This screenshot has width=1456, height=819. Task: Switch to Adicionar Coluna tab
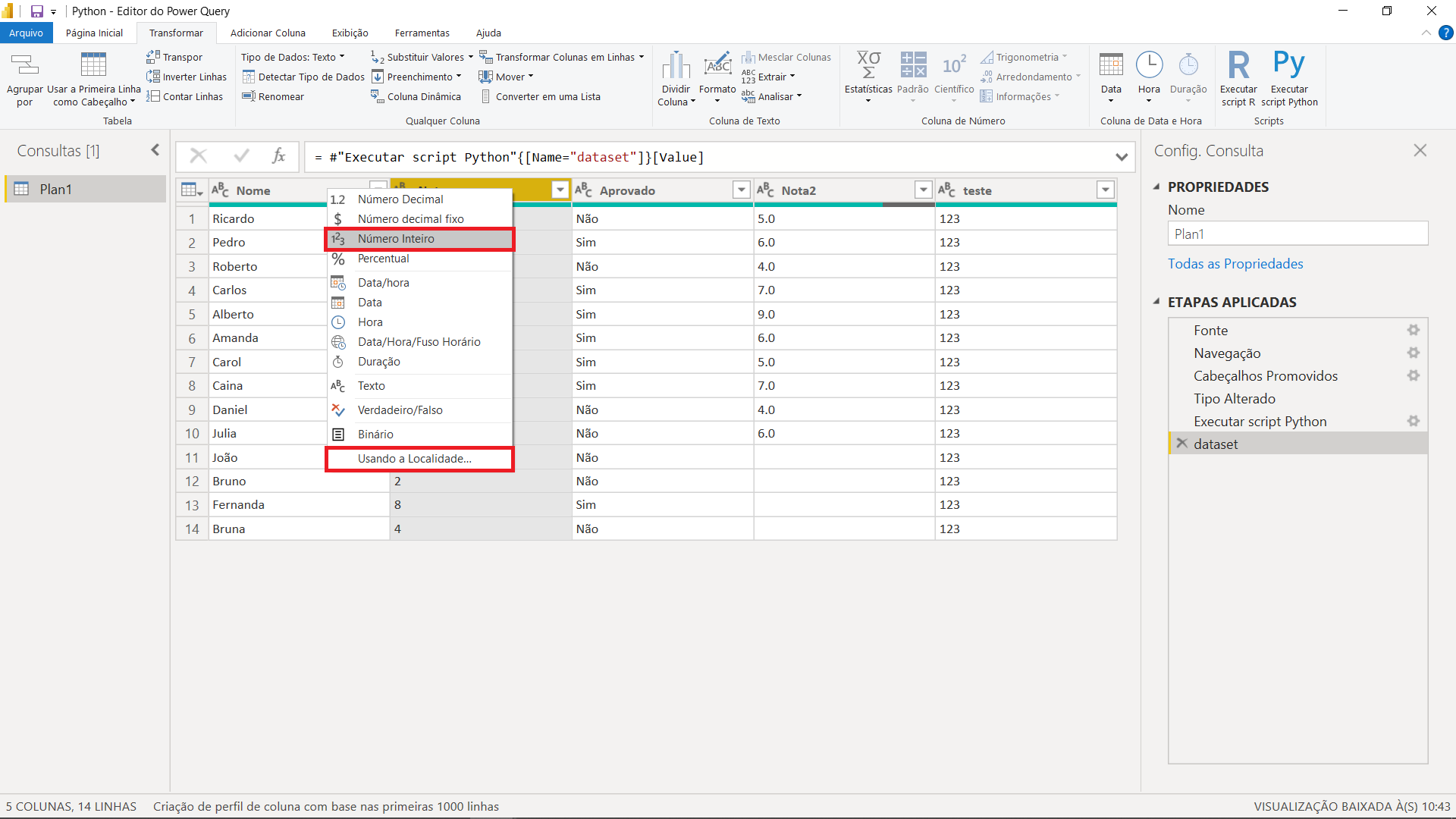(x=268, y=33)
